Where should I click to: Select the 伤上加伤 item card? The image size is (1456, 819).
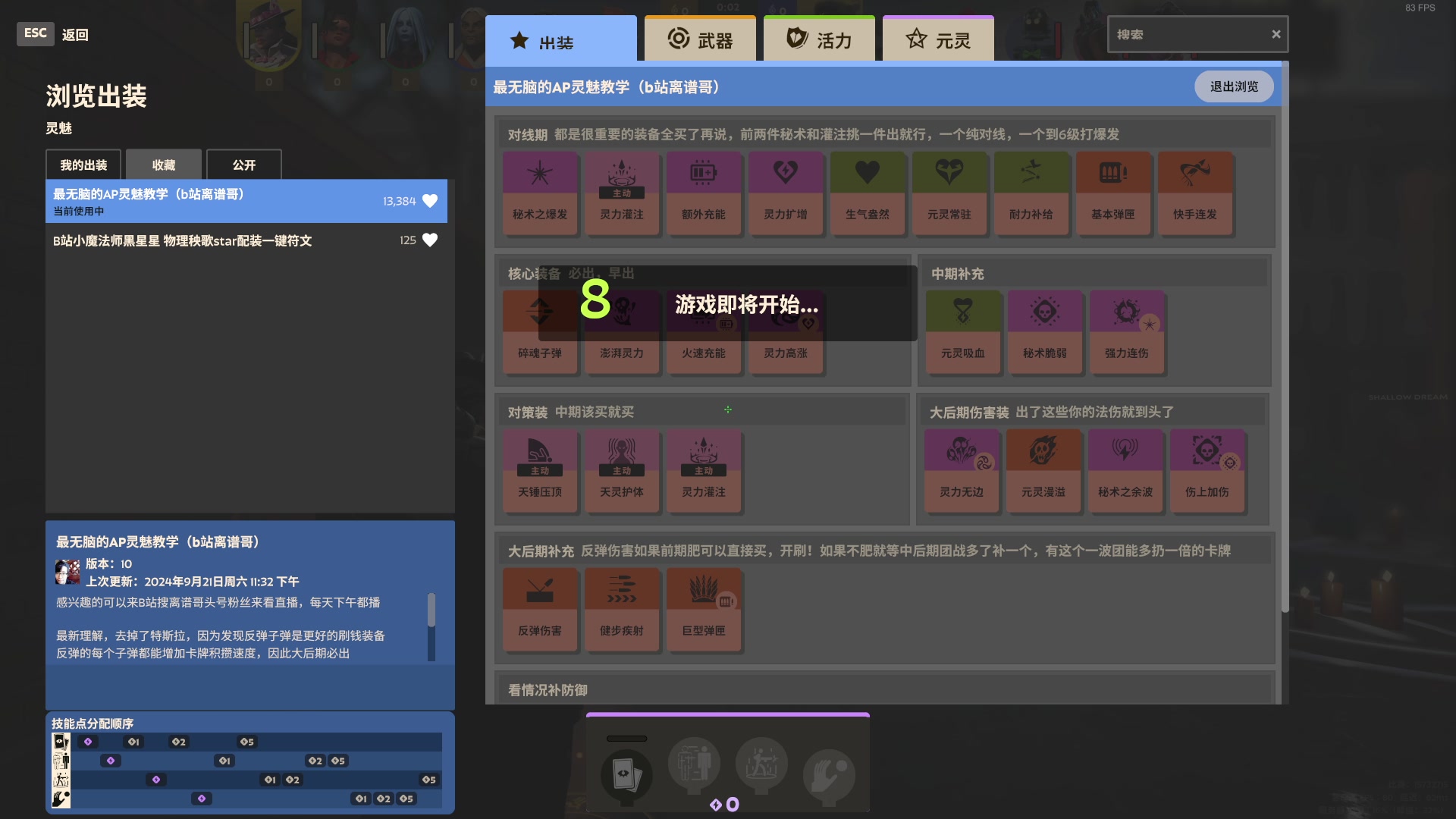[x=1207, y=471]
